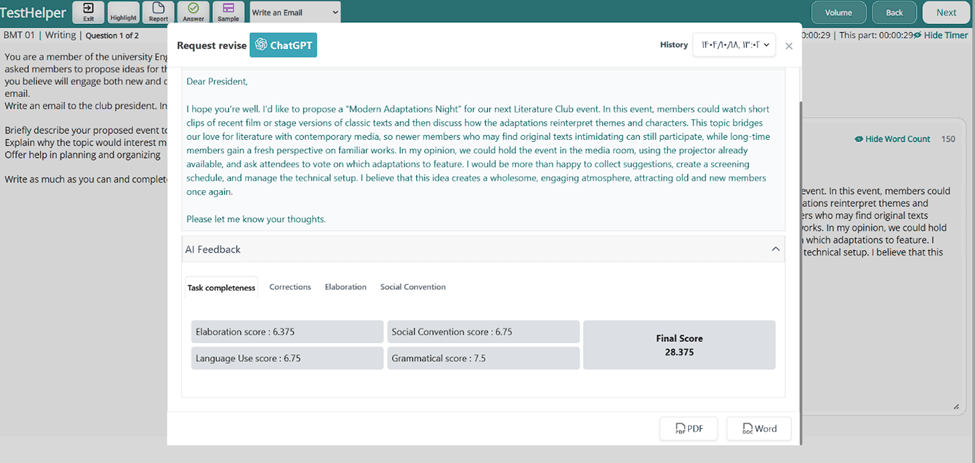Screen dimensions: 975x463
Task: Click the Back button
Action: point(894,13)
